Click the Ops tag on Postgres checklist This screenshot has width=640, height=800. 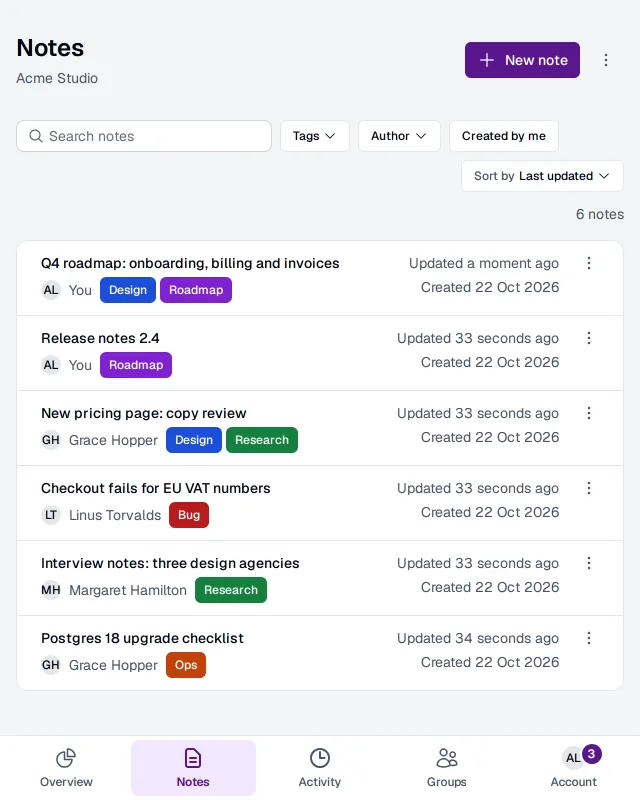[186, 665]
